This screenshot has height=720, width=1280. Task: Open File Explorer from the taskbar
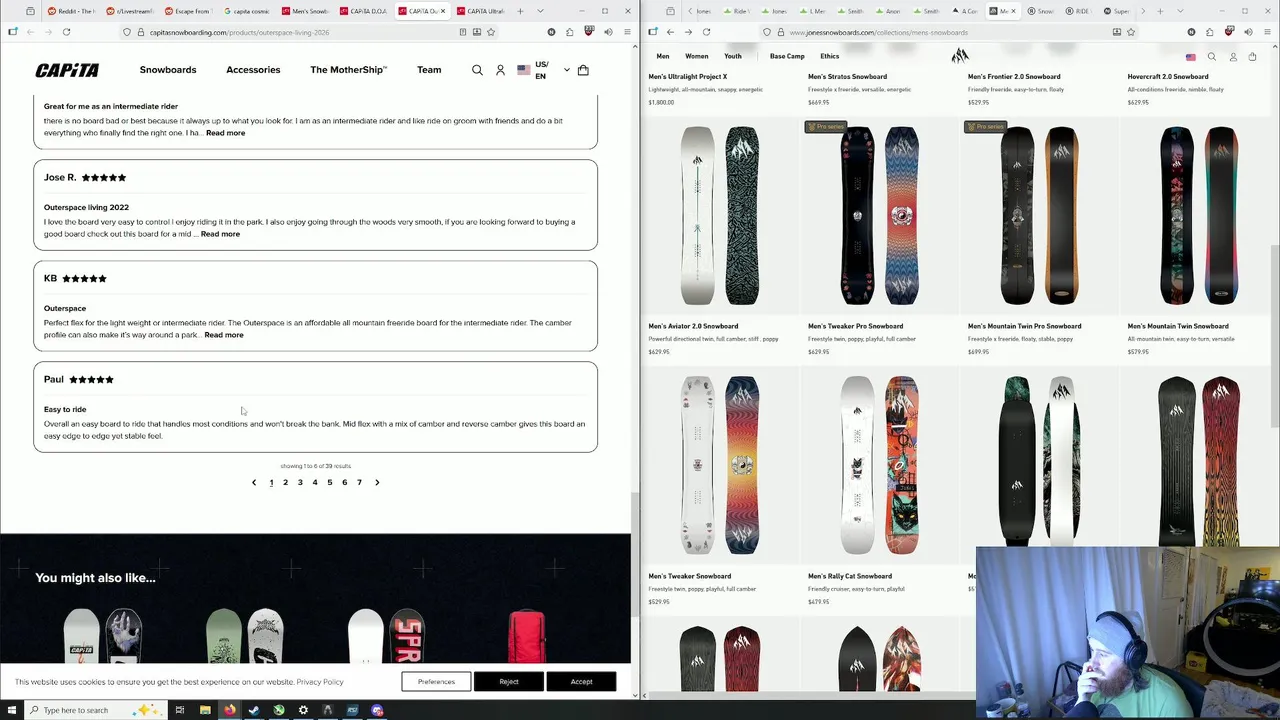point(205,710)
